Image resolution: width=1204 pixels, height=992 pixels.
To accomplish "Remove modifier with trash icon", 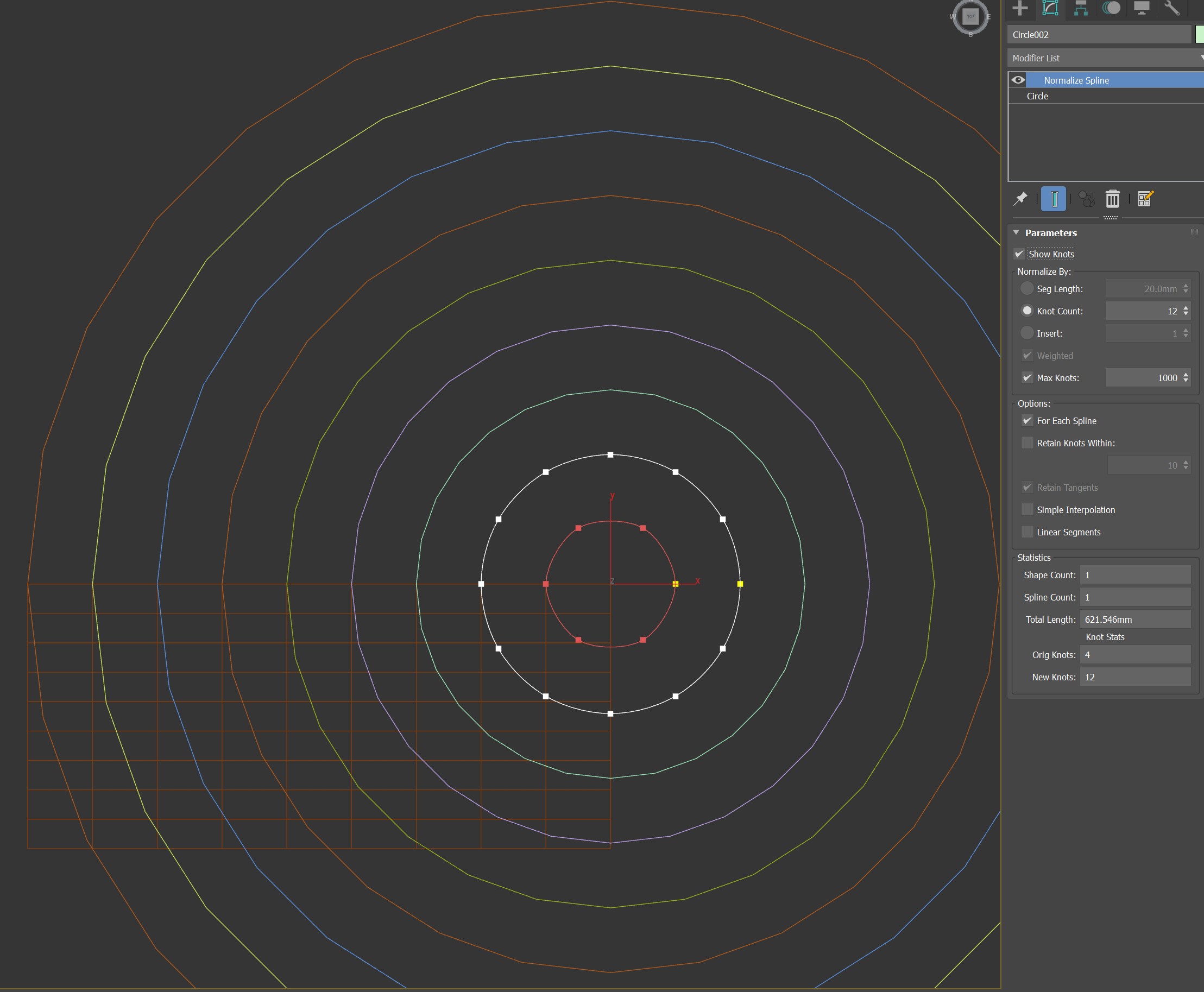I will click(x=1112, y=199).
